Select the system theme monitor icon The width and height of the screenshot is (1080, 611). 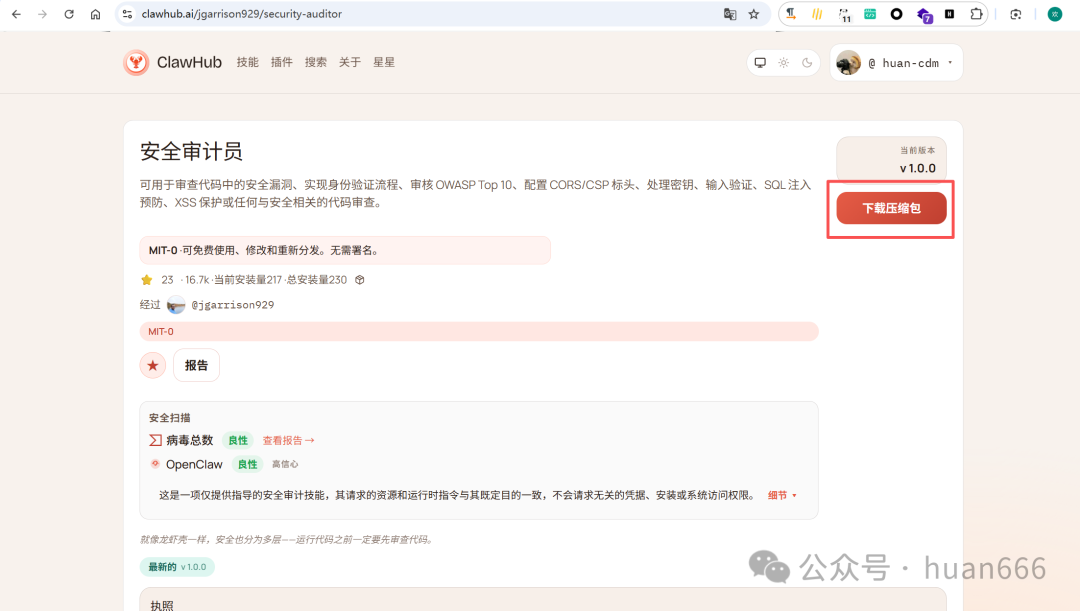tap(760, 62)
